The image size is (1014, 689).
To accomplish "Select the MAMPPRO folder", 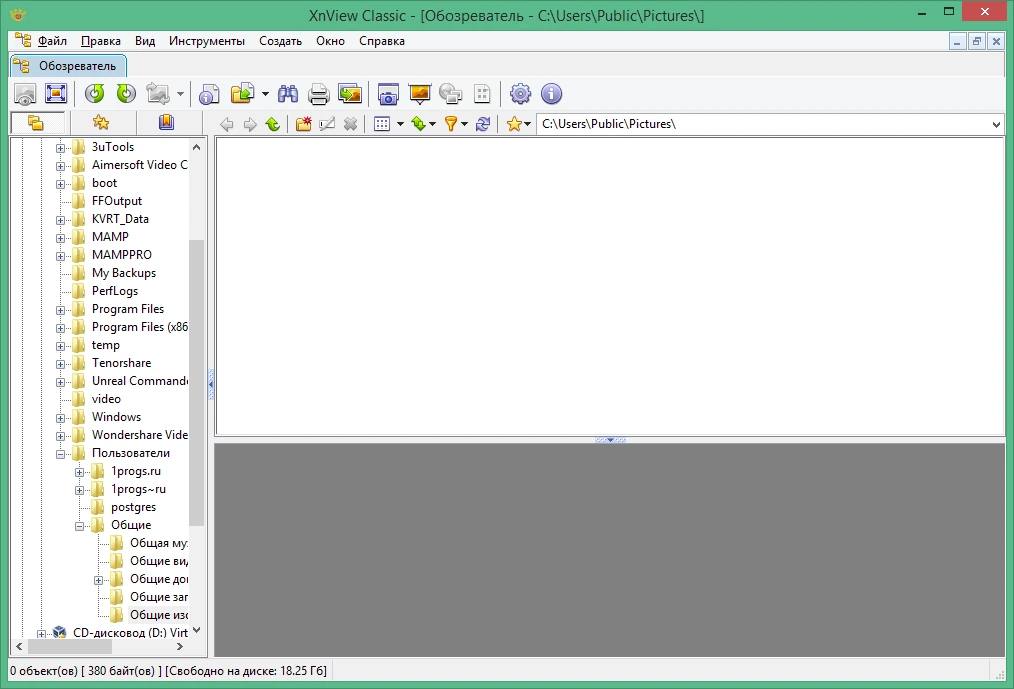I will point(122,255).
